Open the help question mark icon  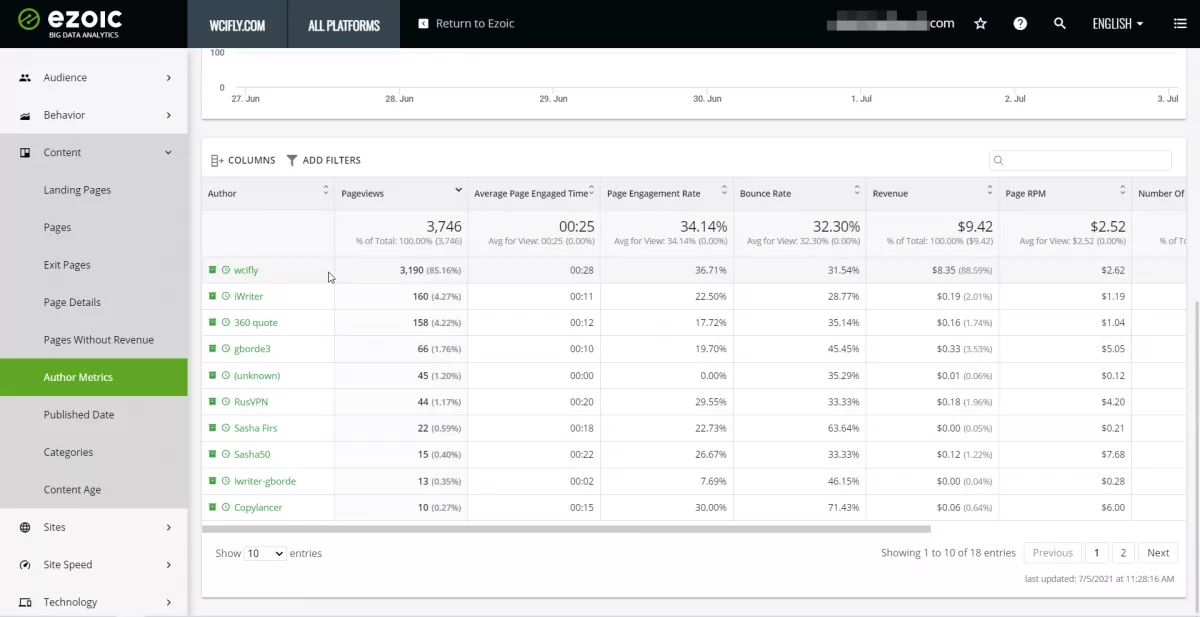[1020, 23]
